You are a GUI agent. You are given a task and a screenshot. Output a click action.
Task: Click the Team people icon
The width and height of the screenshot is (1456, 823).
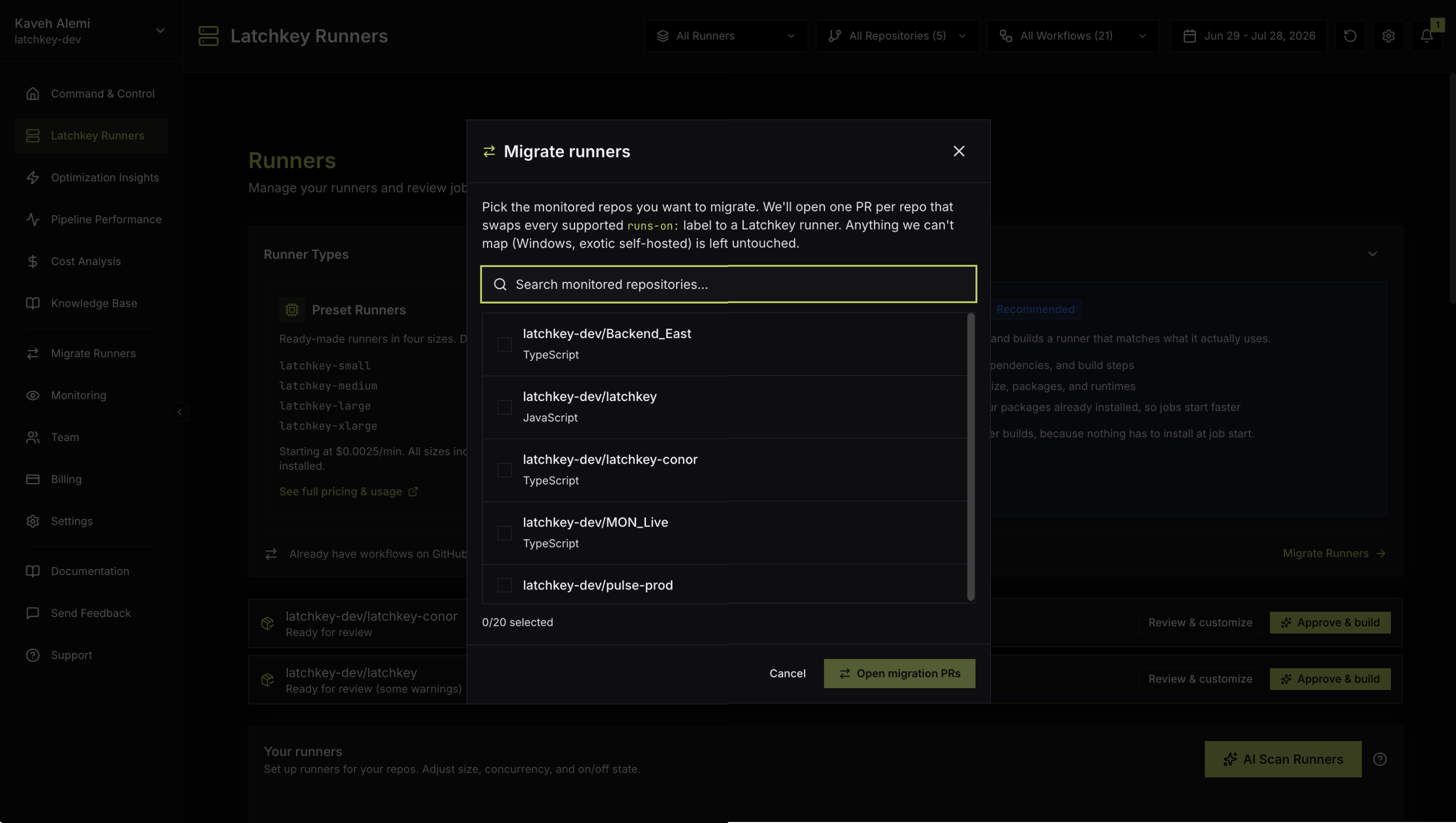pos(33,436)
